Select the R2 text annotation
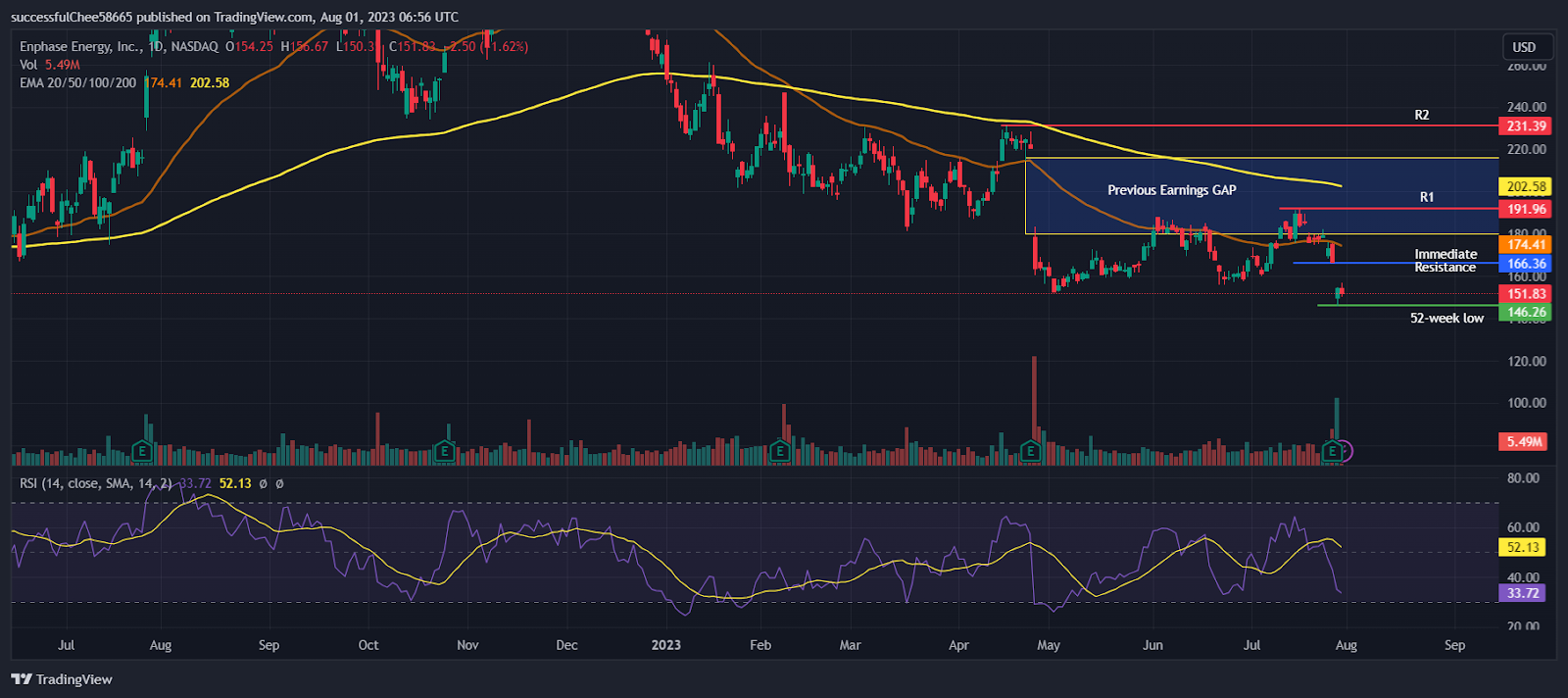 pos(1422,115)
